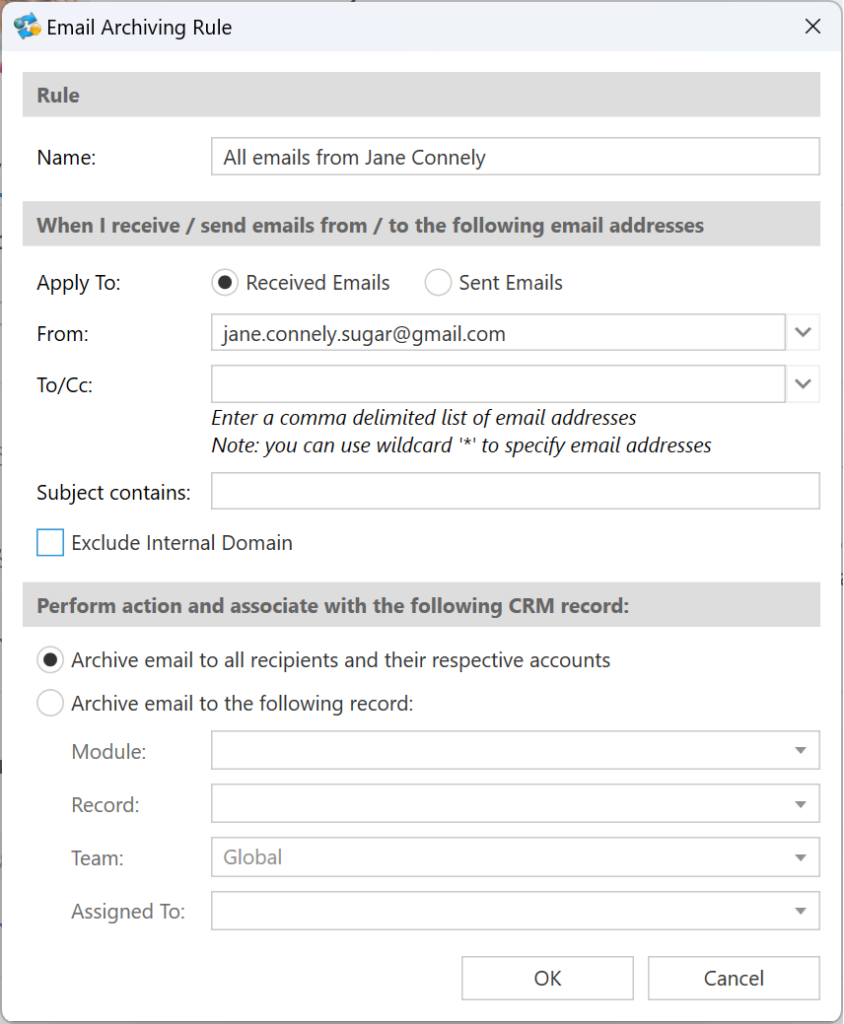
Task: Click the Email Archiving Rule app icon
Action: tap(27, 27)
